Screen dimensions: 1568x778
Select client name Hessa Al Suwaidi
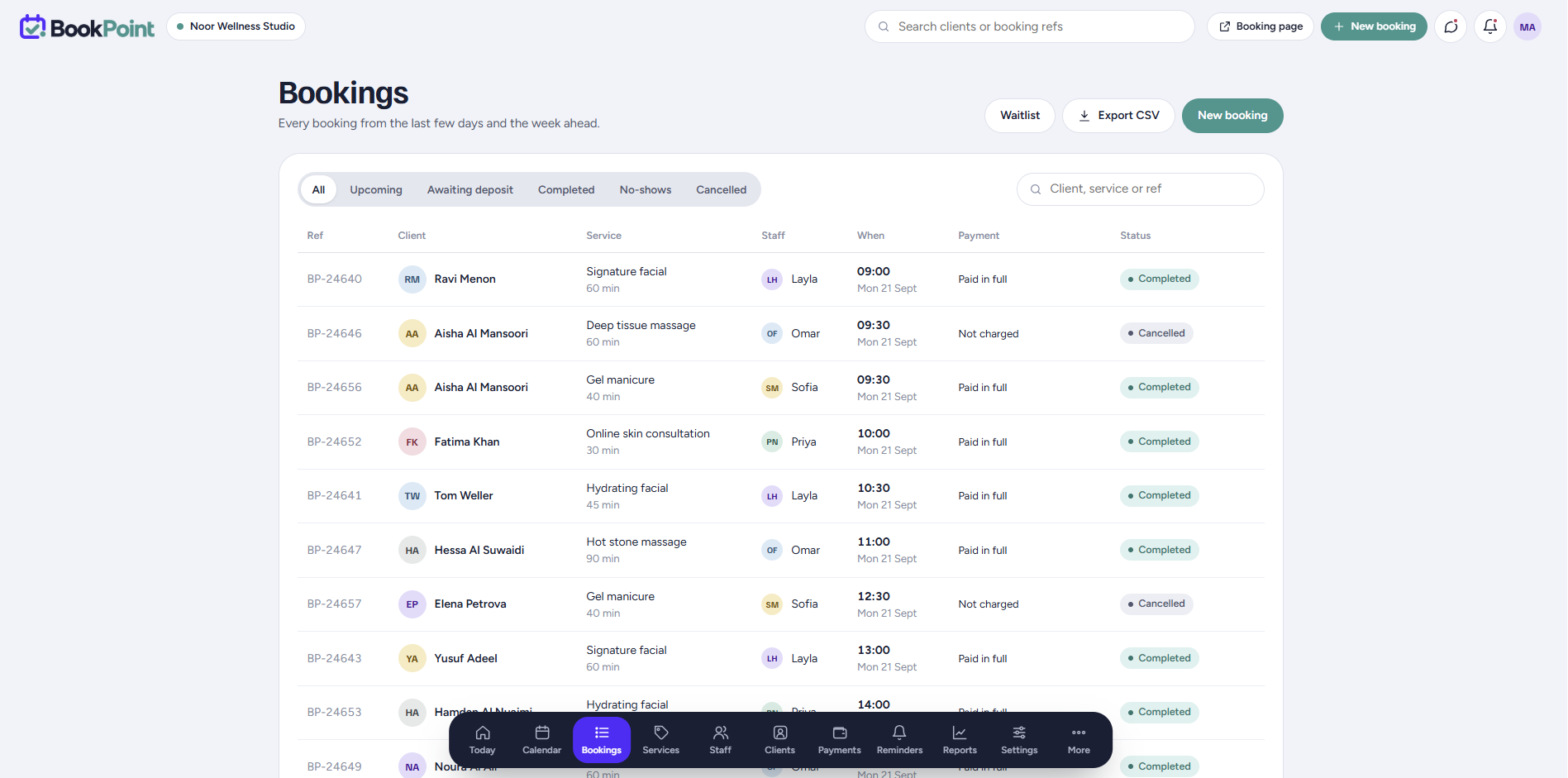(x=479, y=551)
